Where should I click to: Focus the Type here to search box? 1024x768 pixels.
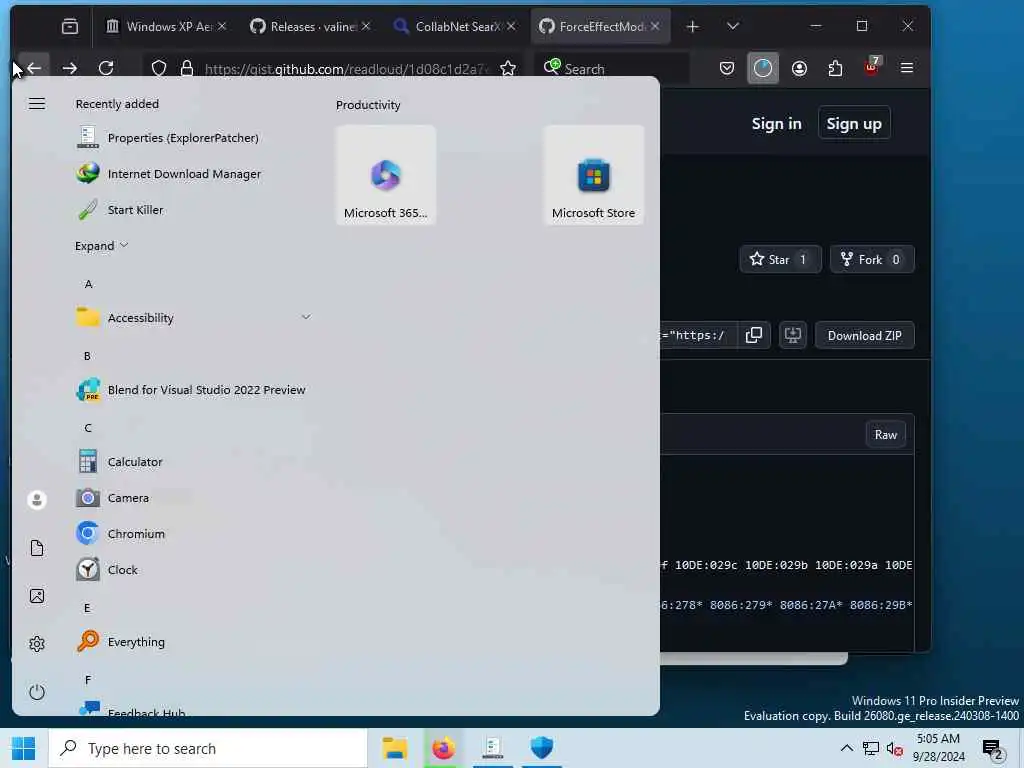tap(208, 748)
